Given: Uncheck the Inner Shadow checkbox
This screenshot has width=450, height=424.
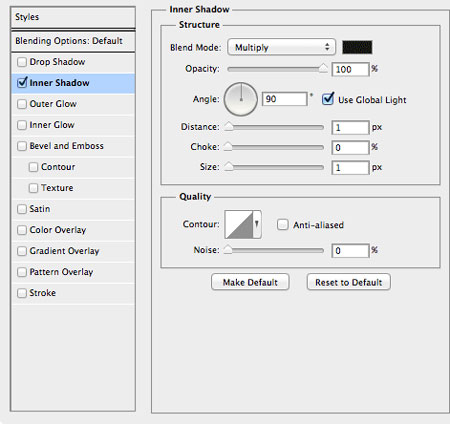Looking at the screenshot, I should pyautogui.click(x=22, y=83).
